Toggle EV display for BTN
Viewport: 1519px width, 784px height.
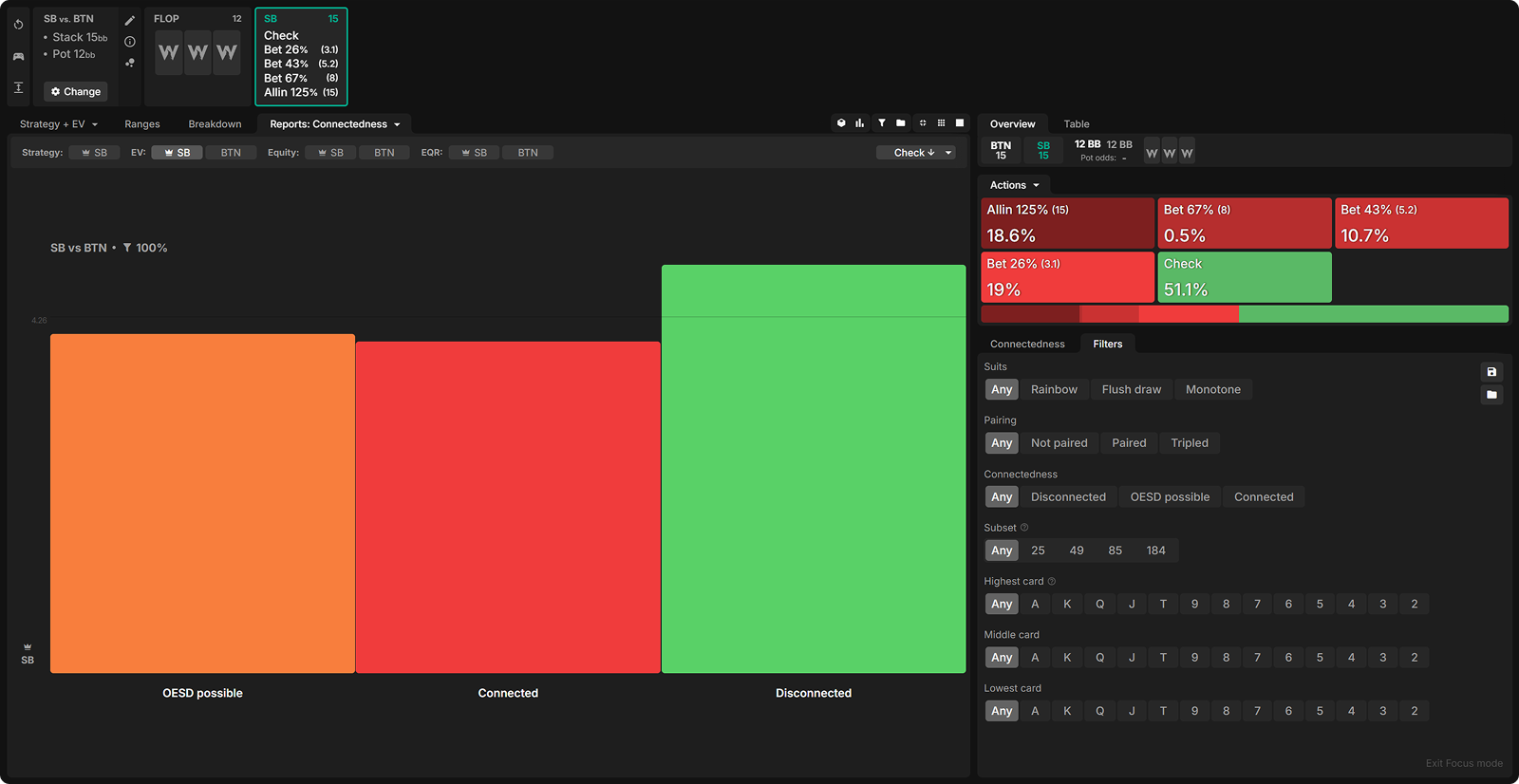coord(231,153)
